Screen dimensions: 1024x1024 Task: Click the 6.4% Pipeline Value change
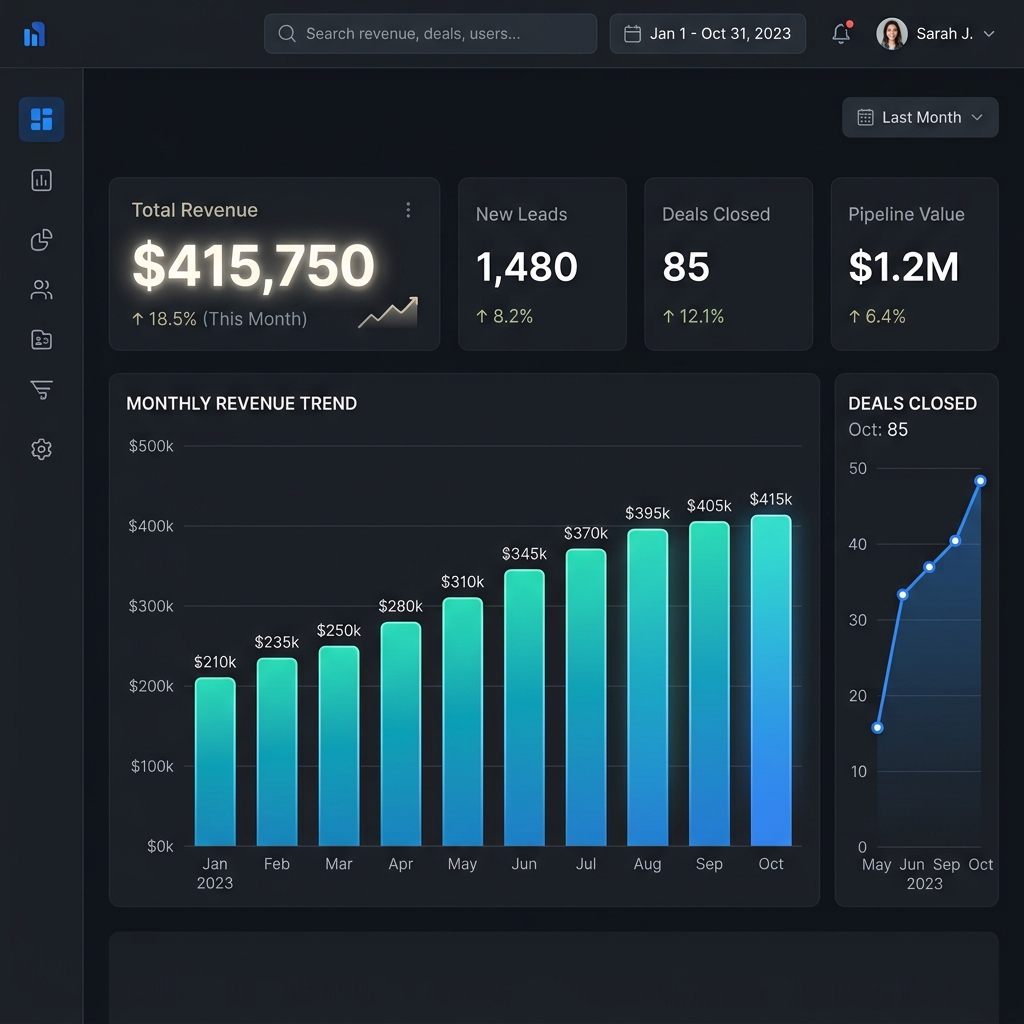877,316
